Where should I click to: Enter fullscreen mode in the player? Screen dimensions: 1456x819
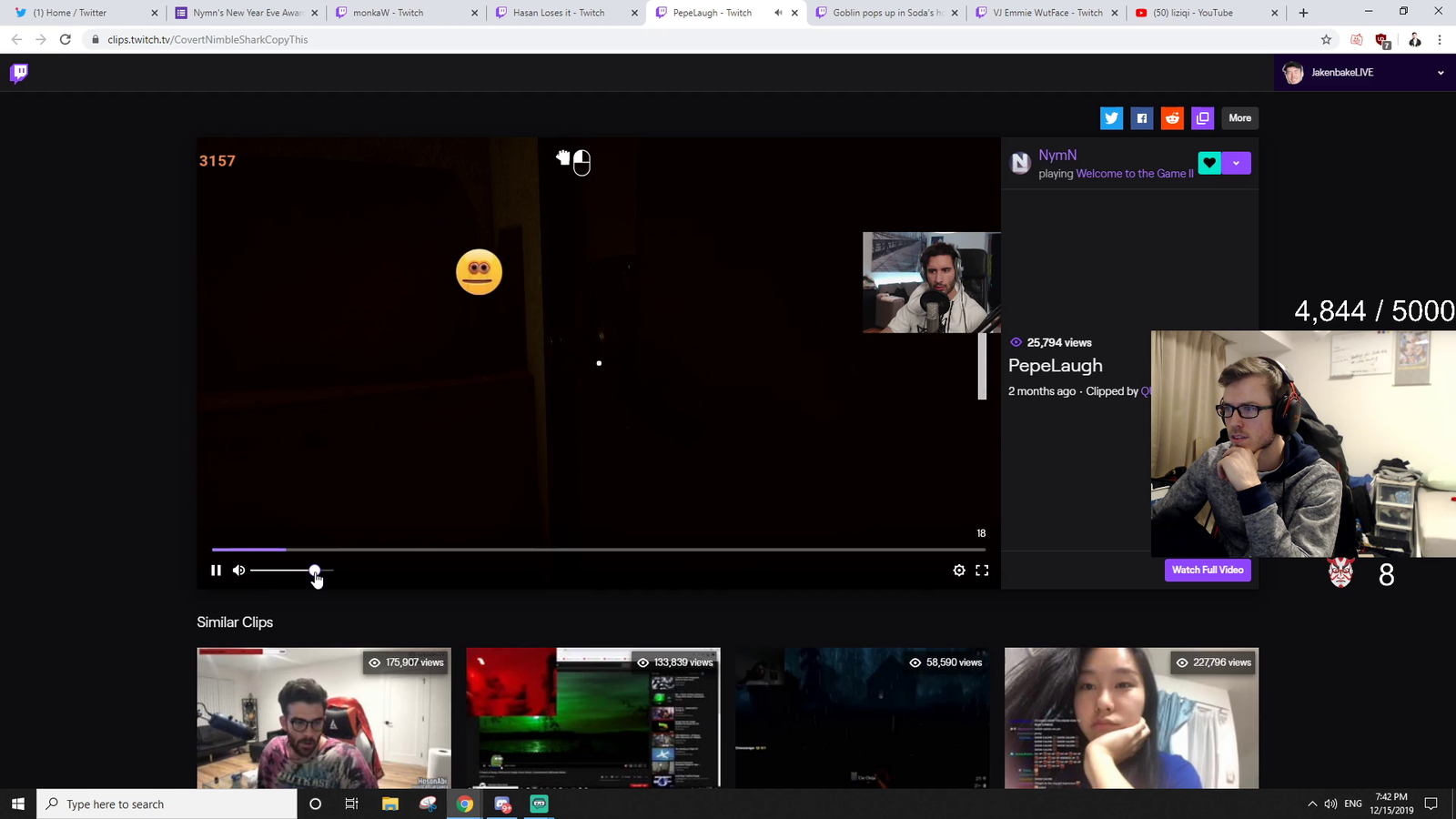pyautogui.click(x=982, y=571)
